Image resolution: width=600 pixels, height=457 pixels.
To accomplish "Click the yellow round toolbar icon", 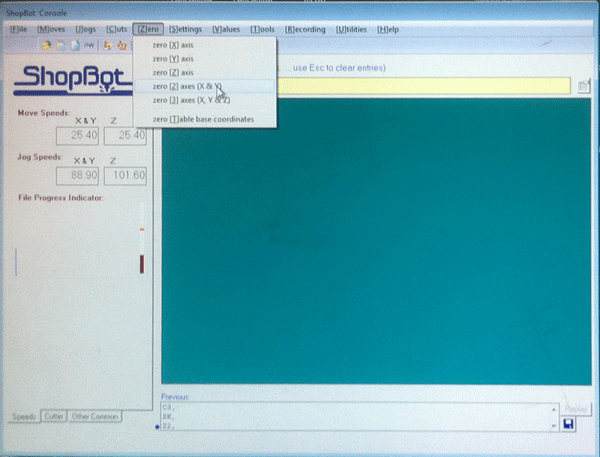I will tap(47, 46).
